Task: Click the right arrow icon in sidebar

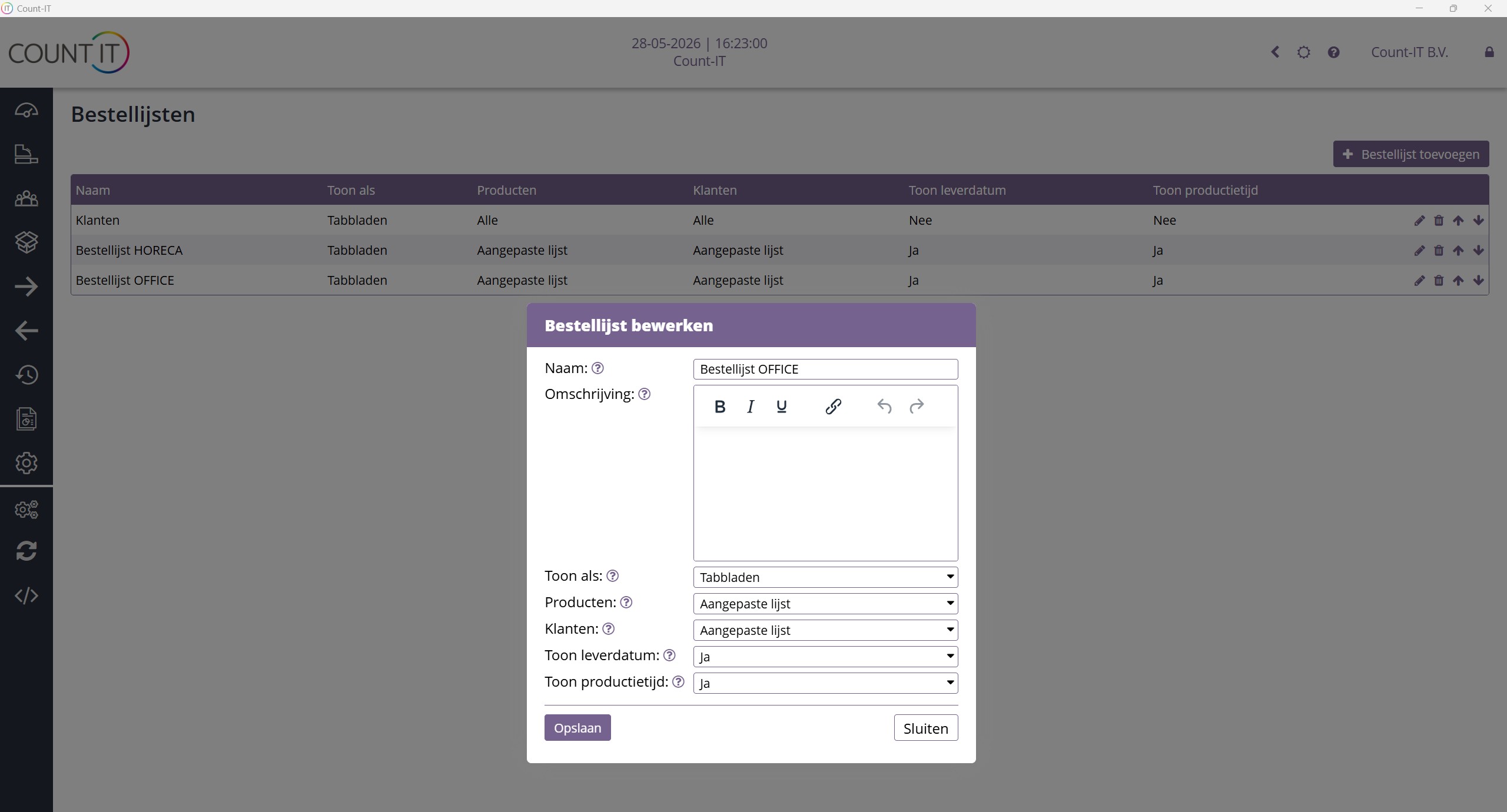Action: tap(26, 287)
